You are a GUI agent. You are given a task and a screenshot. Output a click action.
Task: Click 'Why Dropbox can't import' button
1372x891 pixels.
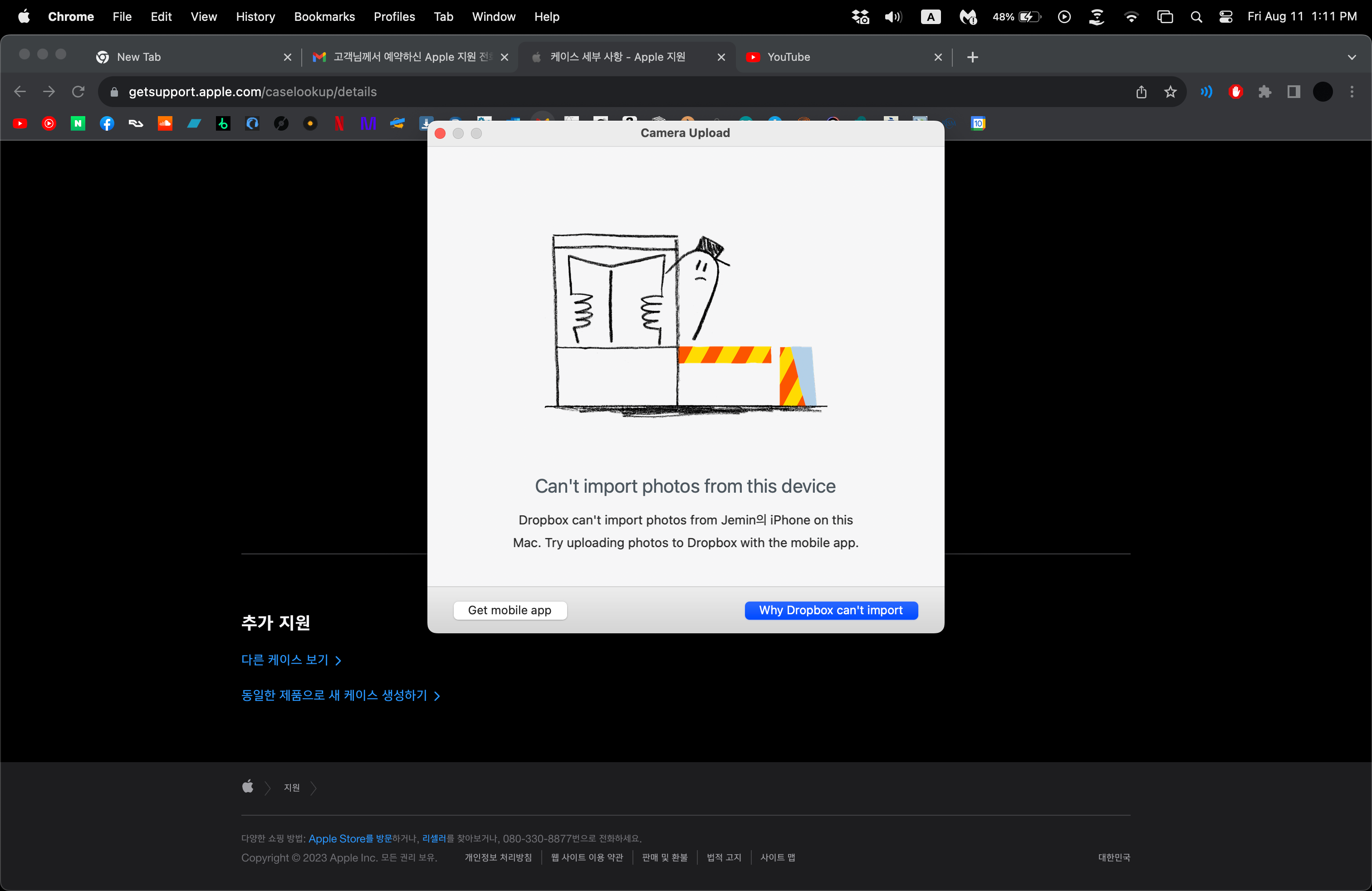click(831, 610)
